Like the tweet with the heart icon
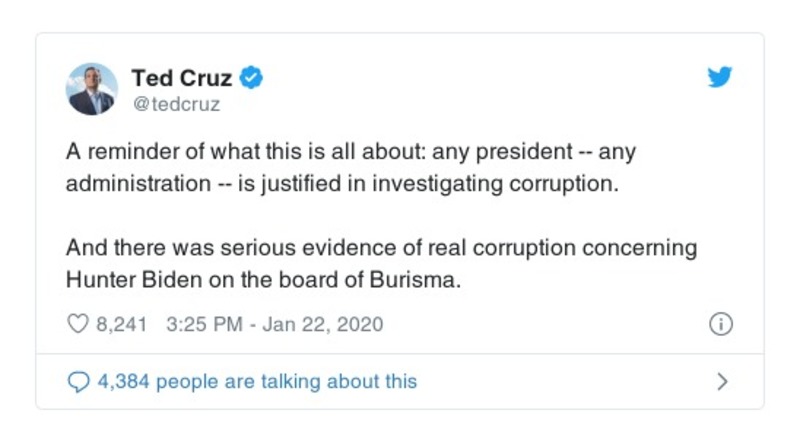This screenshot has width=800, height=445. [x=76, y=325]
